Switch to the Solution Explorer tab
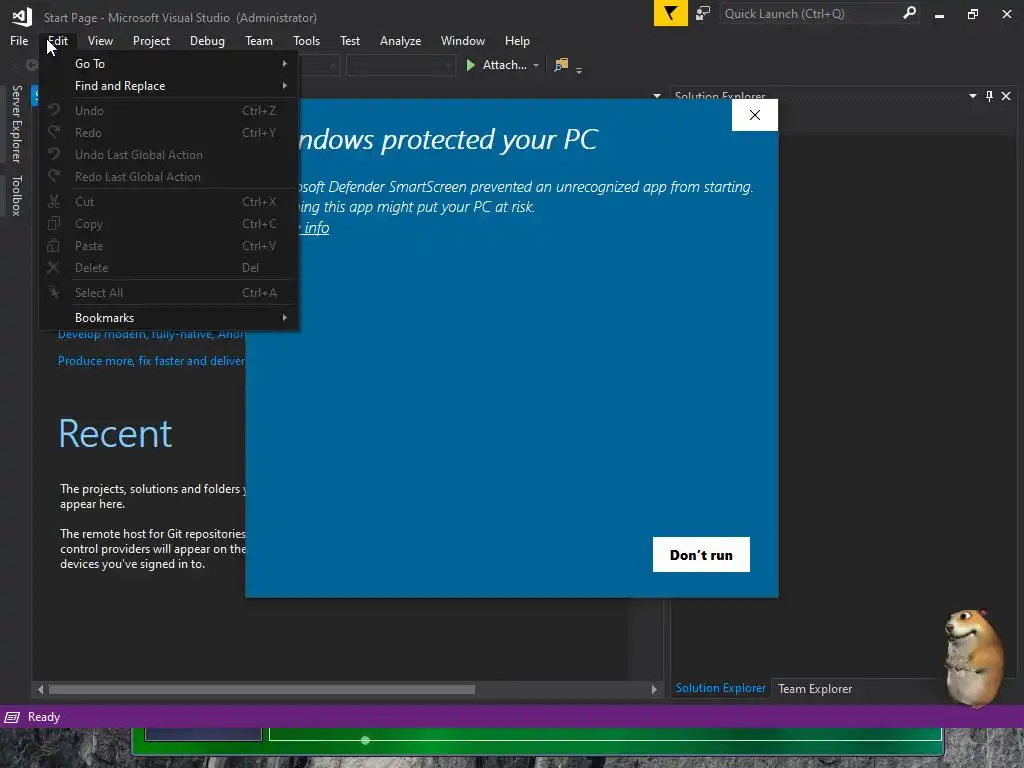This screenshot has height=768, width=1024. click(720, 688)
